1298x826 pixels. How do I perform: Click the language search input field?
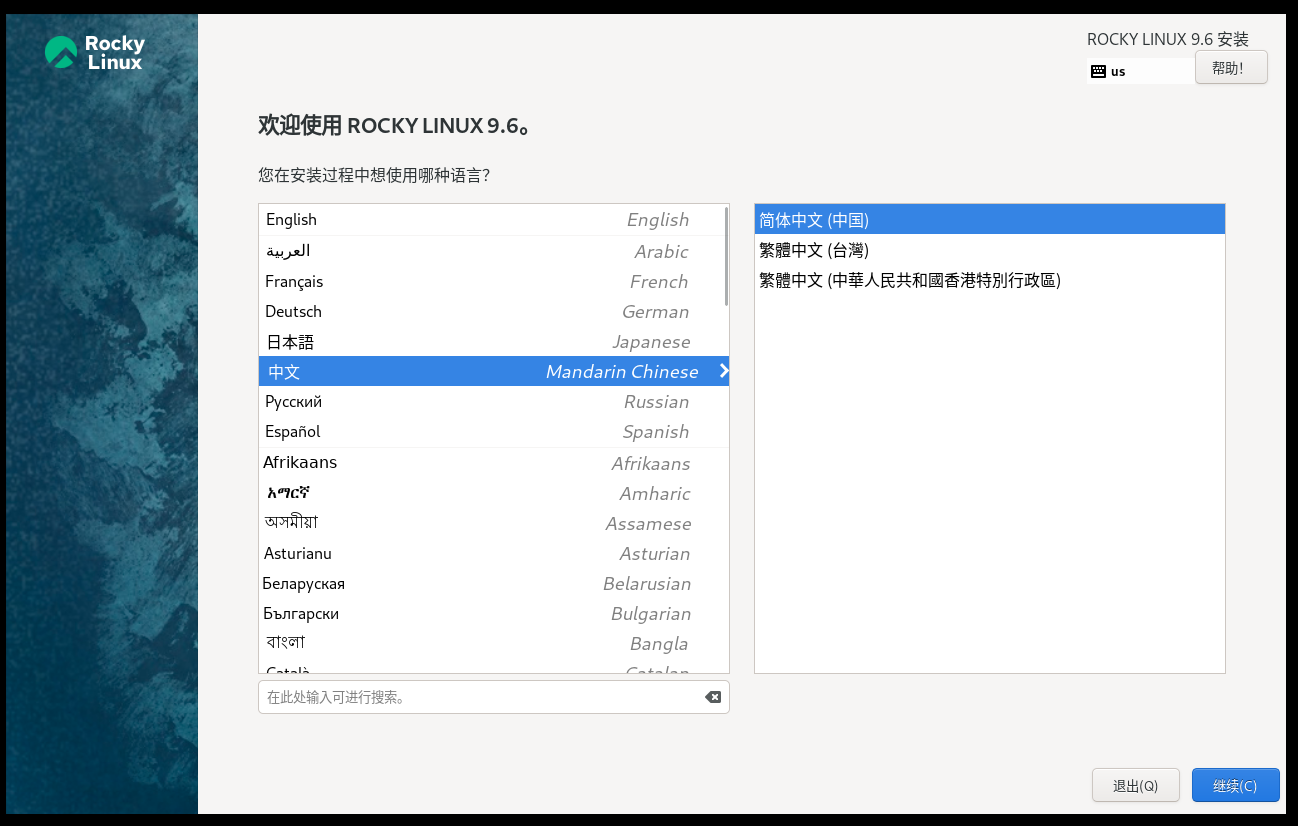(480, 697)
